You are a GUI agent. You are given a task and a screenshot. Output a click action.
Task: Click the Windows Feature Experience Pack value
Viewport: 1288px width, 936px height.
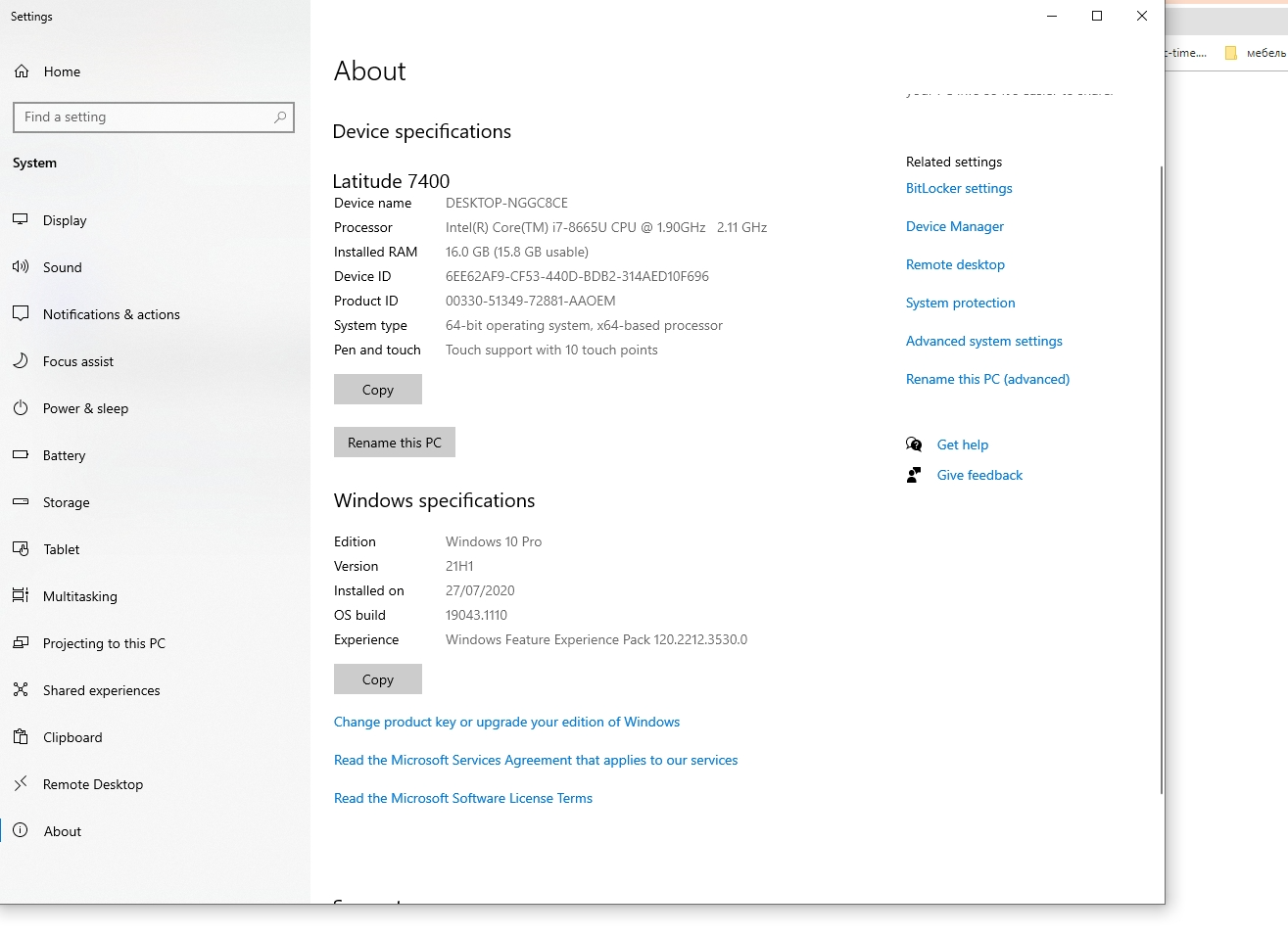[596, 639]
